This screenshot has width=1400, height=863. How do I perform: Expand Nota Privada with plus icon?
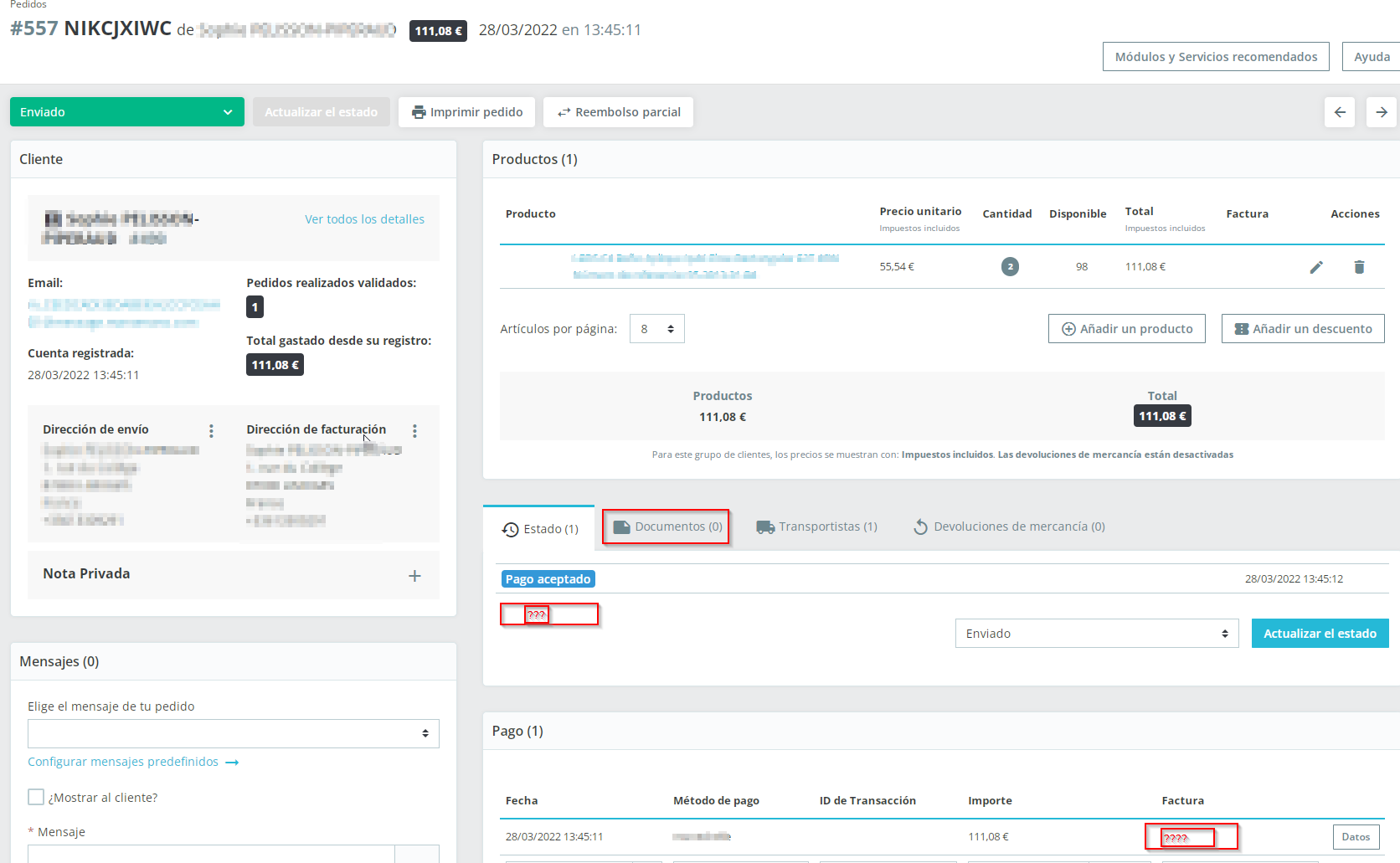point(414,576)
